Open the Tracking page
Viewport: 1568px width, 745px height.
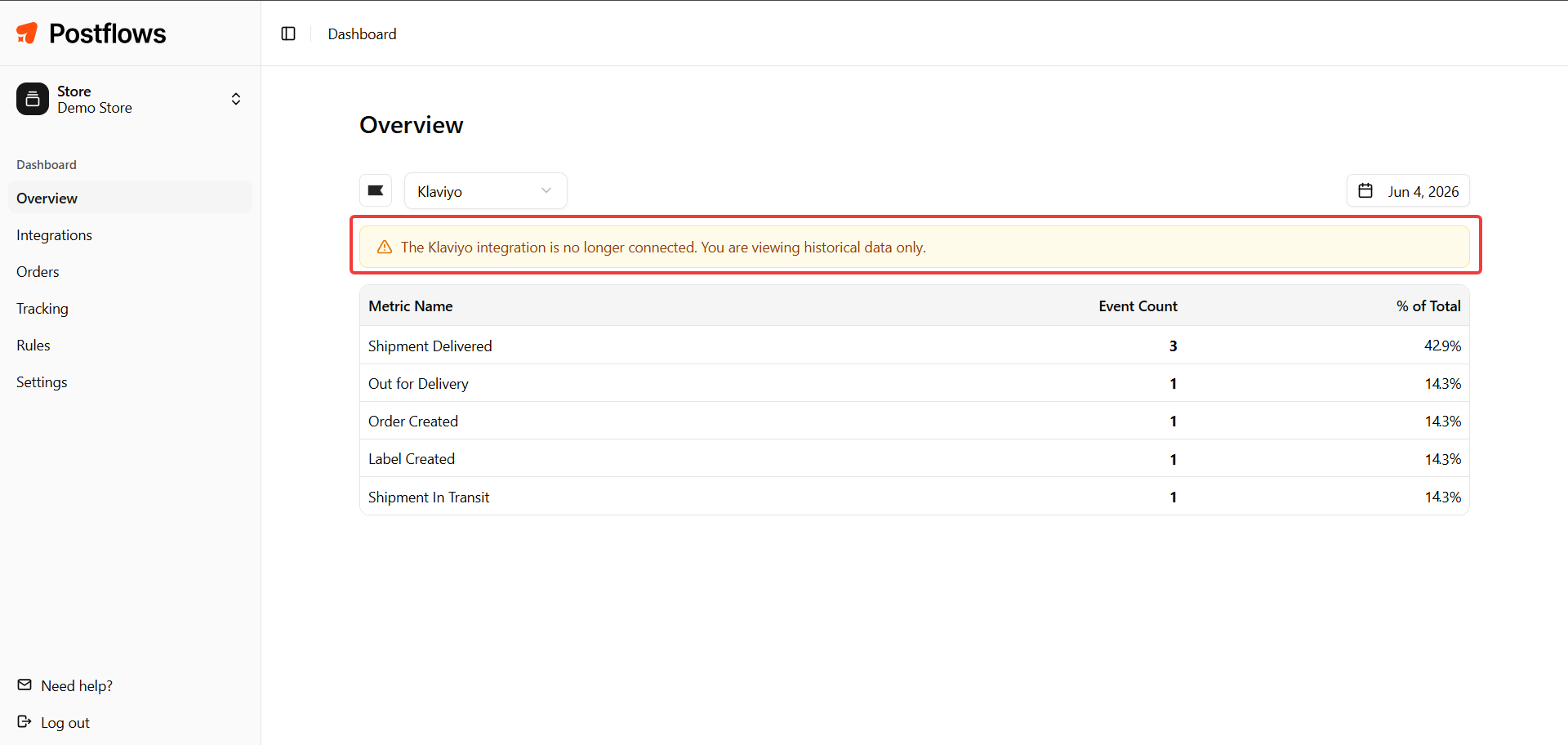(130, 309)
